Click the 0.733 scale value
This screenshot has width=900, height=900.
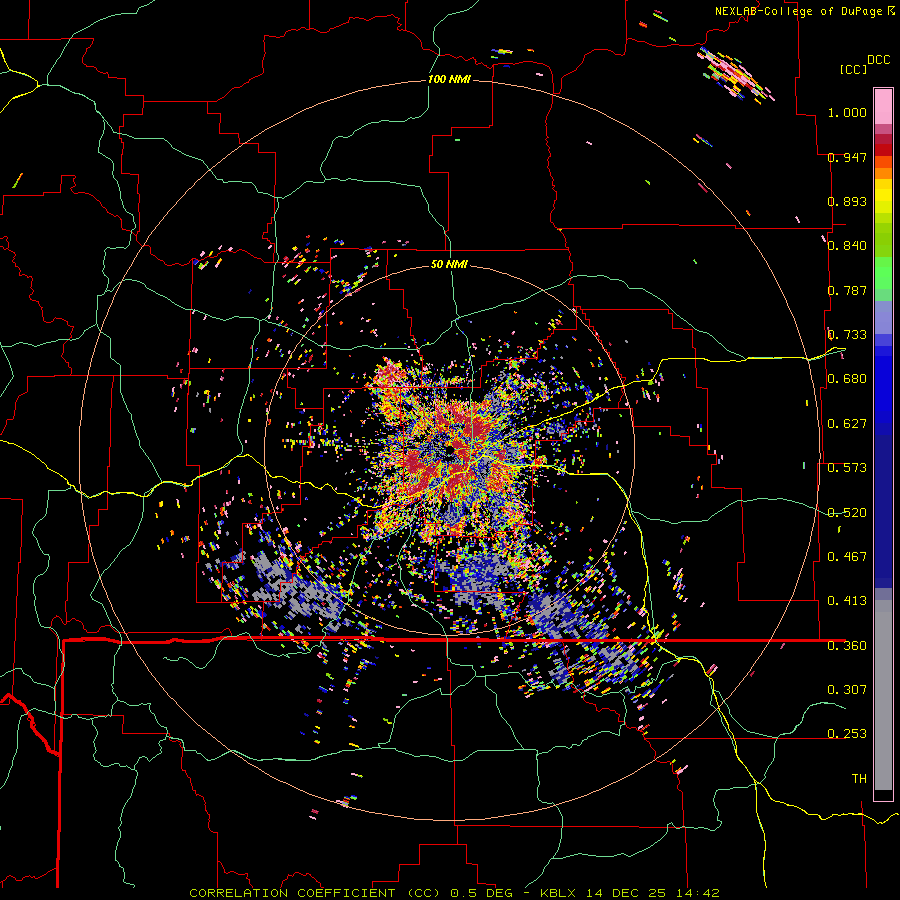[x=847, y=335]
